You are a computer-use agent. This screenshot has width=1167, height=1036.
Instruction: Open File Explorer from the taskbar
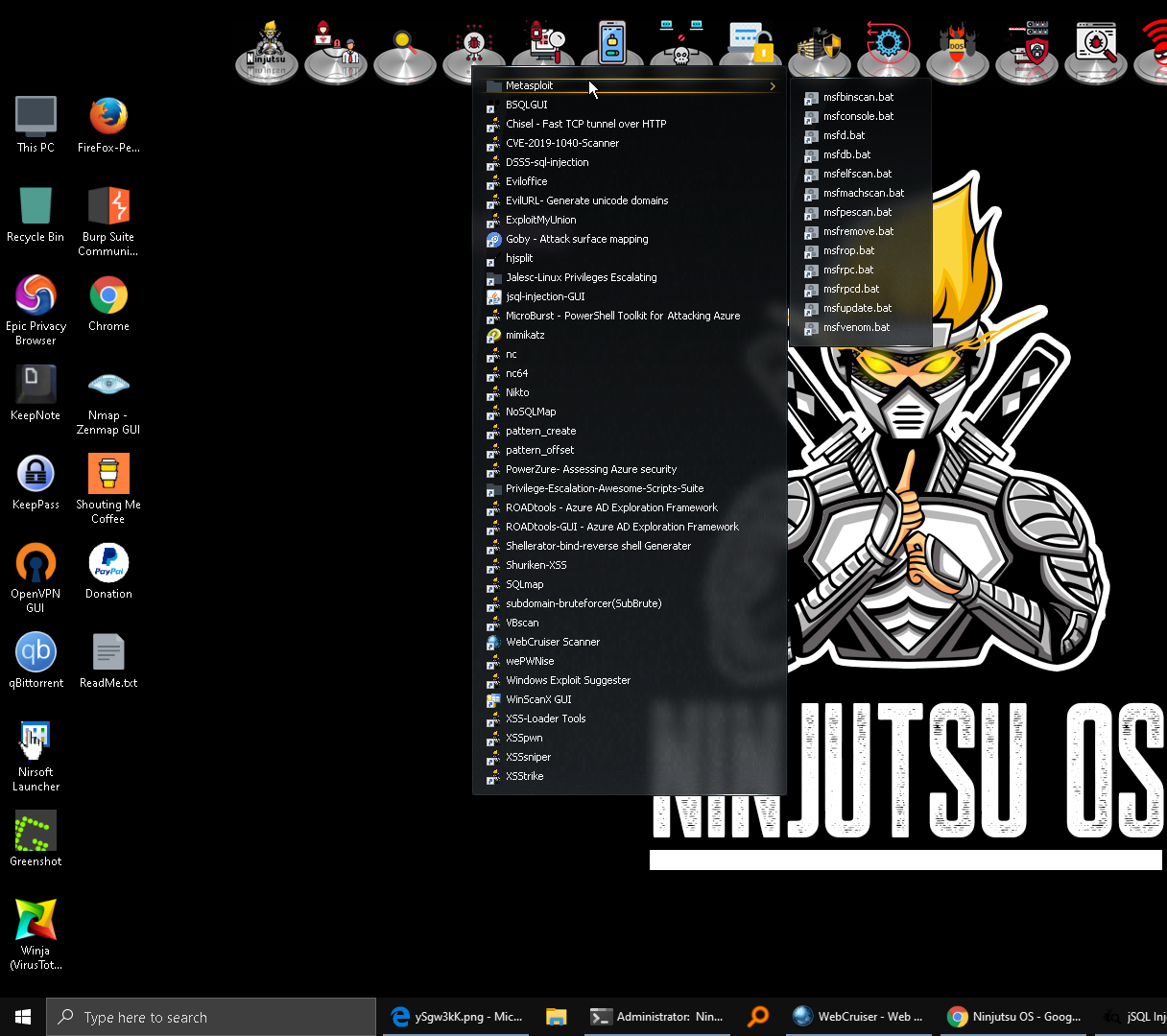557,1017
